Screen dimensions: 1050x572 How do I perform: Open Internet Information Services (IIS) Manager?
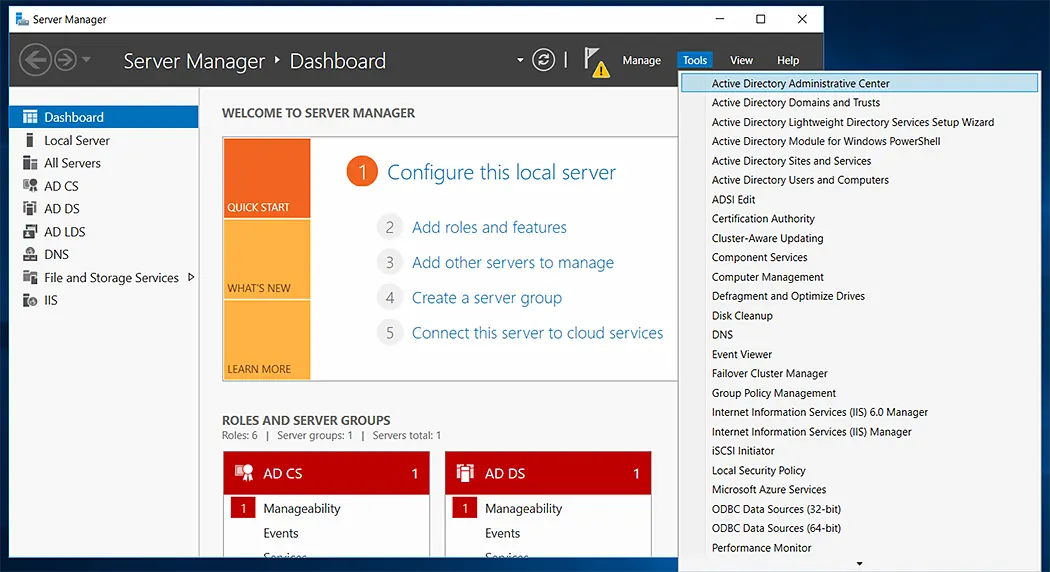859,432
